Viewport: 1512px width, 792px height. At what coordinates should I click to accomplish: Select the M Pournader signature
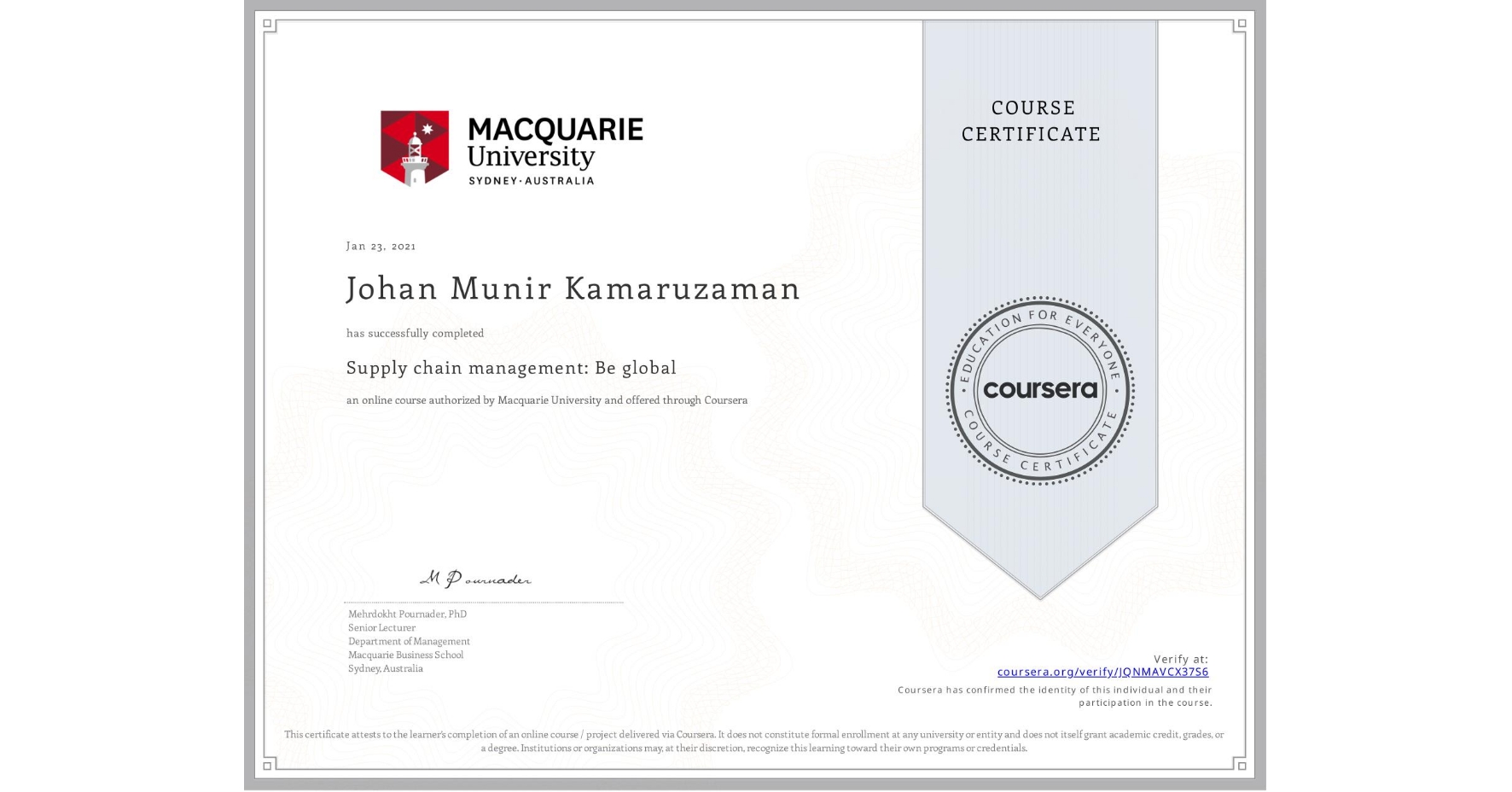[x=475, y=579]
